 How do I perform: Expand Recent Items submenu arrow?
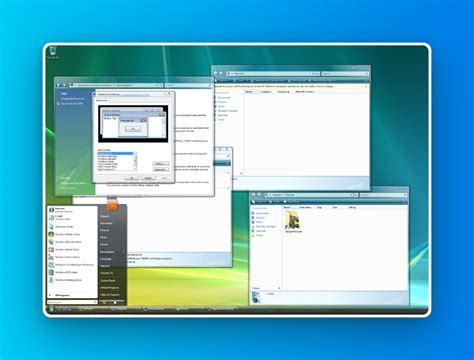(x=124, y=252)
